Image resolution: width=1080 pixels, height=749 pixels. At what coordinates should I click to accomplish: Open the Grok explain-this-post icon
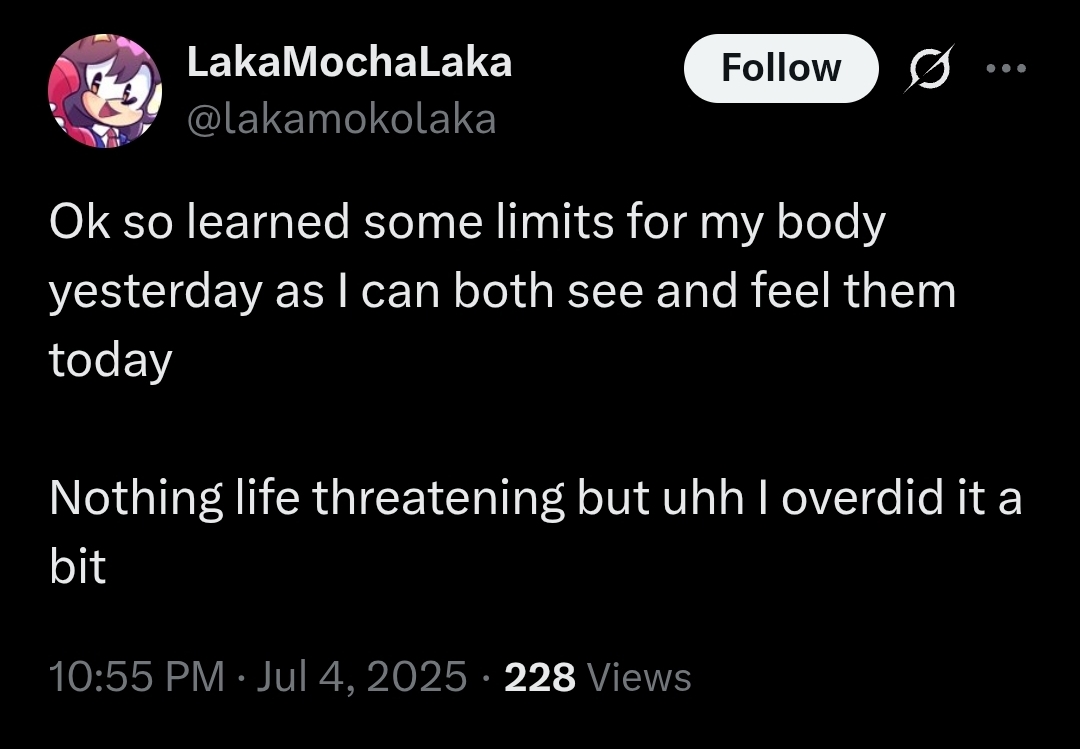click(929, 68)
